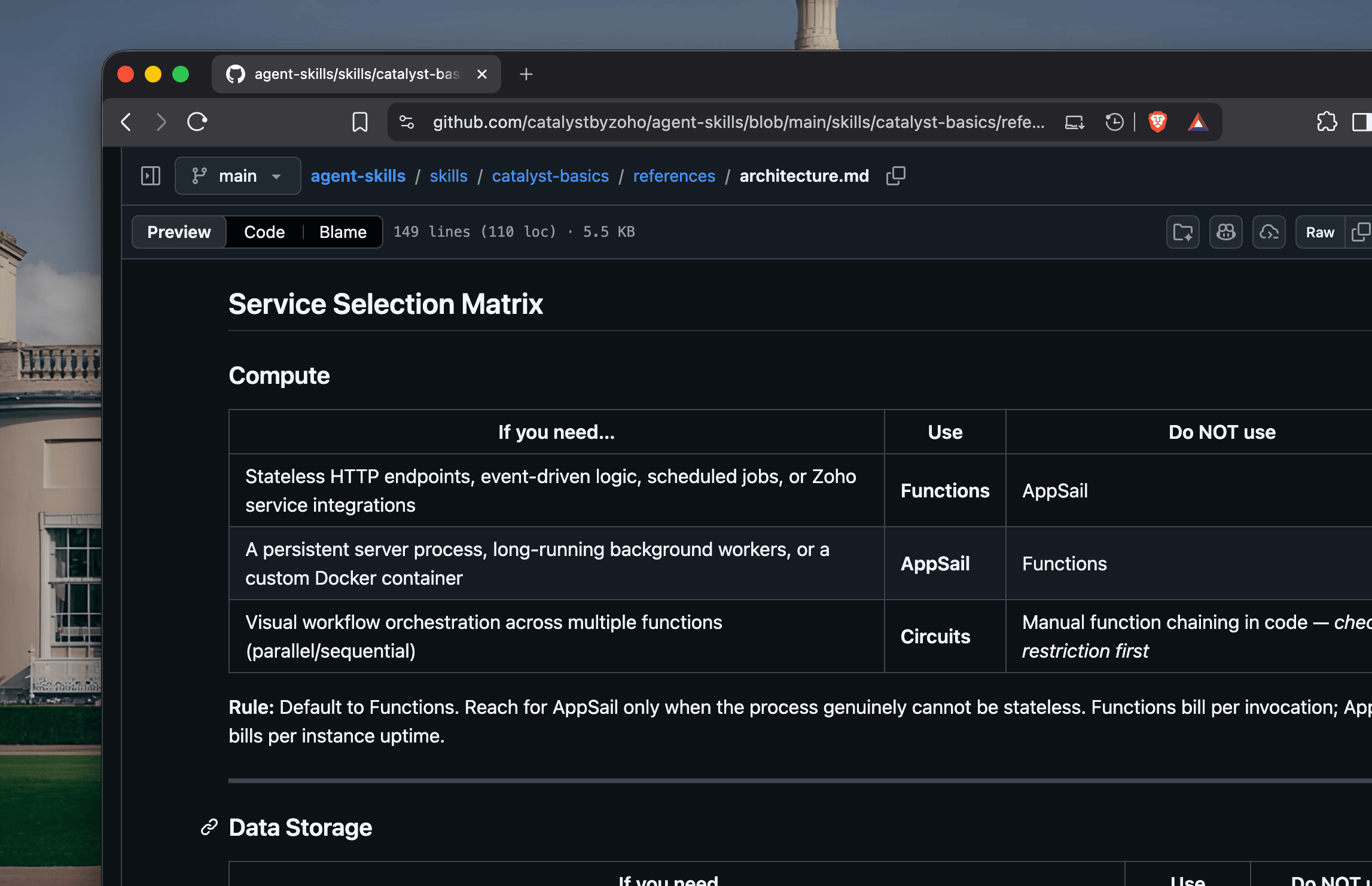Open Copilot icon in file toolbar
This screenshot has width=1372, height=886.
1225,232
